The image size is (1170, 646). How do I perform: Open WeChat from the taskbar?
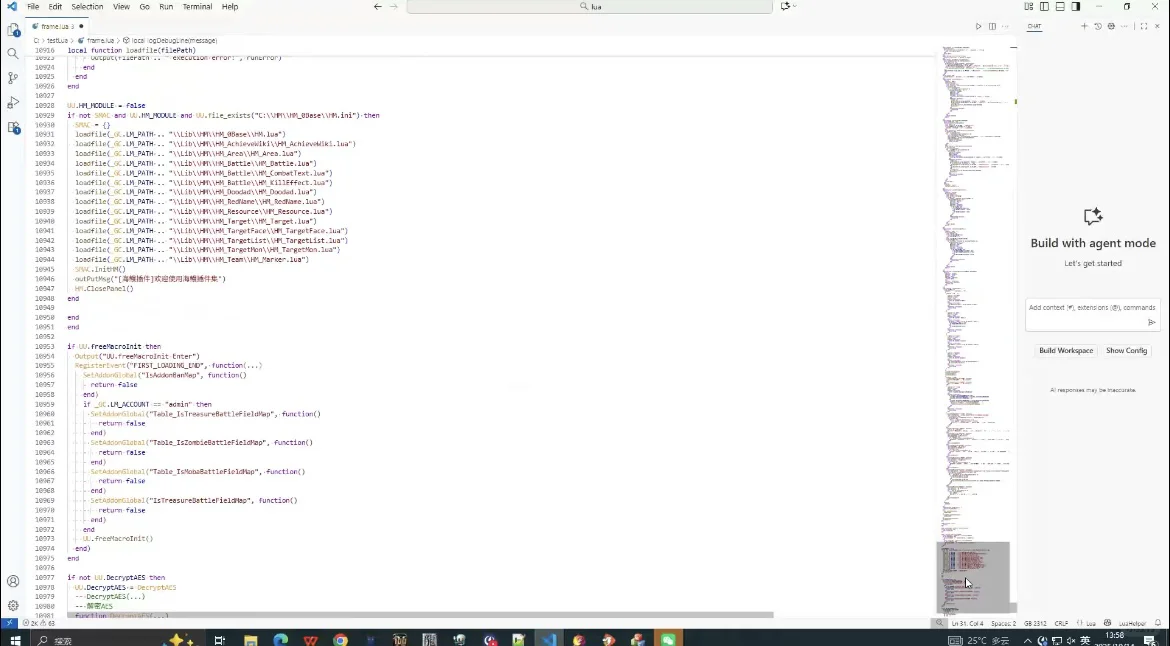[x=668, y=639]
